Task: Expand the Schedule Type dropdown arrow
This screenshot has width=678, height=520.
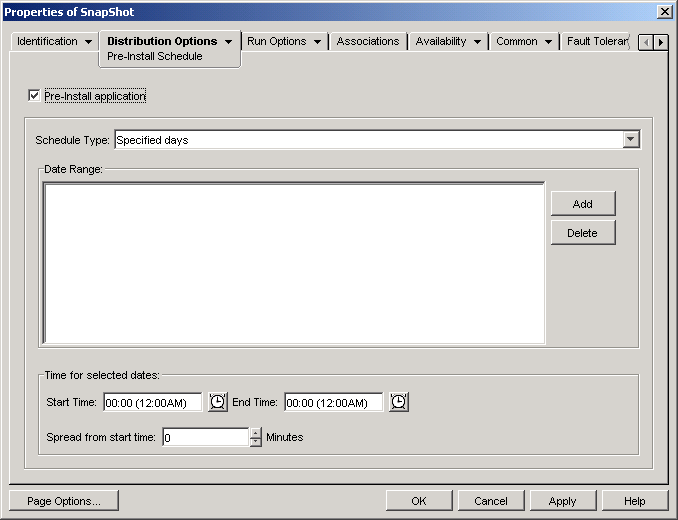Action: pyautogui.click(x=630, y=139)
